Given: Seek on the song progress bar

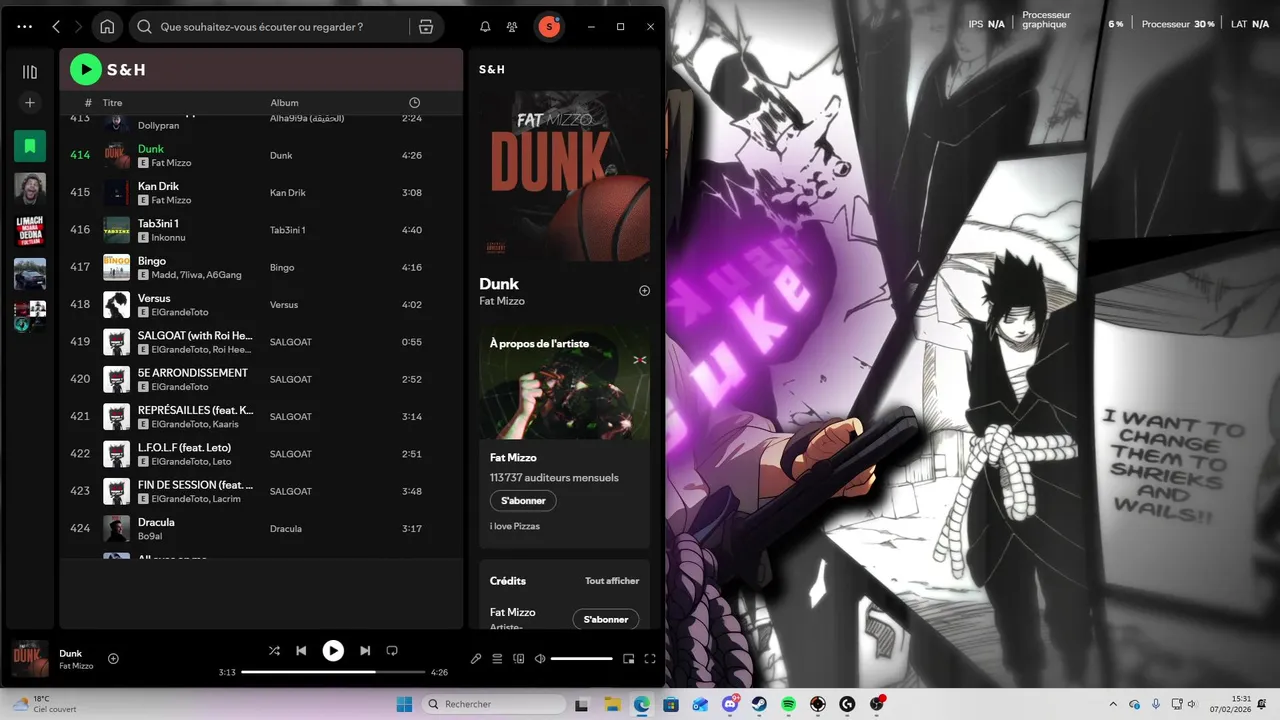Looking at the screenshot, I should (333, 672).
